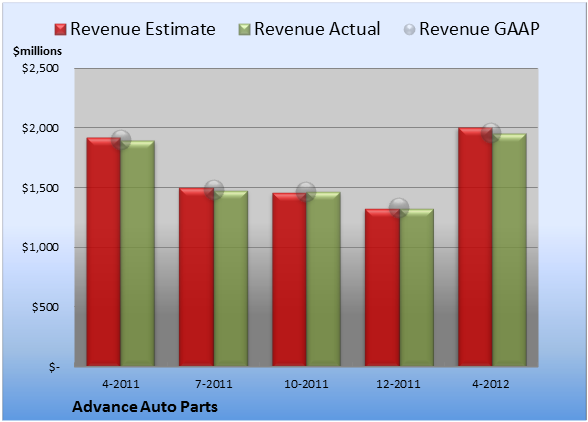
Task: Select the green actual bar for 4-2011
Action: coord(138,253)
